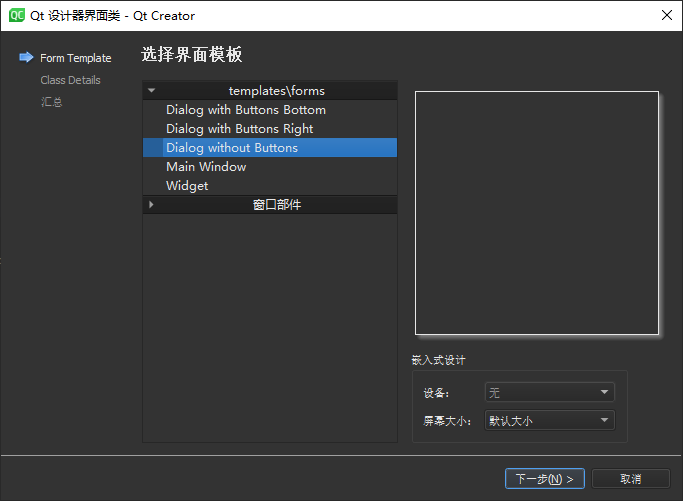Close the Qt designer class dialog

[x=666, y=15]
